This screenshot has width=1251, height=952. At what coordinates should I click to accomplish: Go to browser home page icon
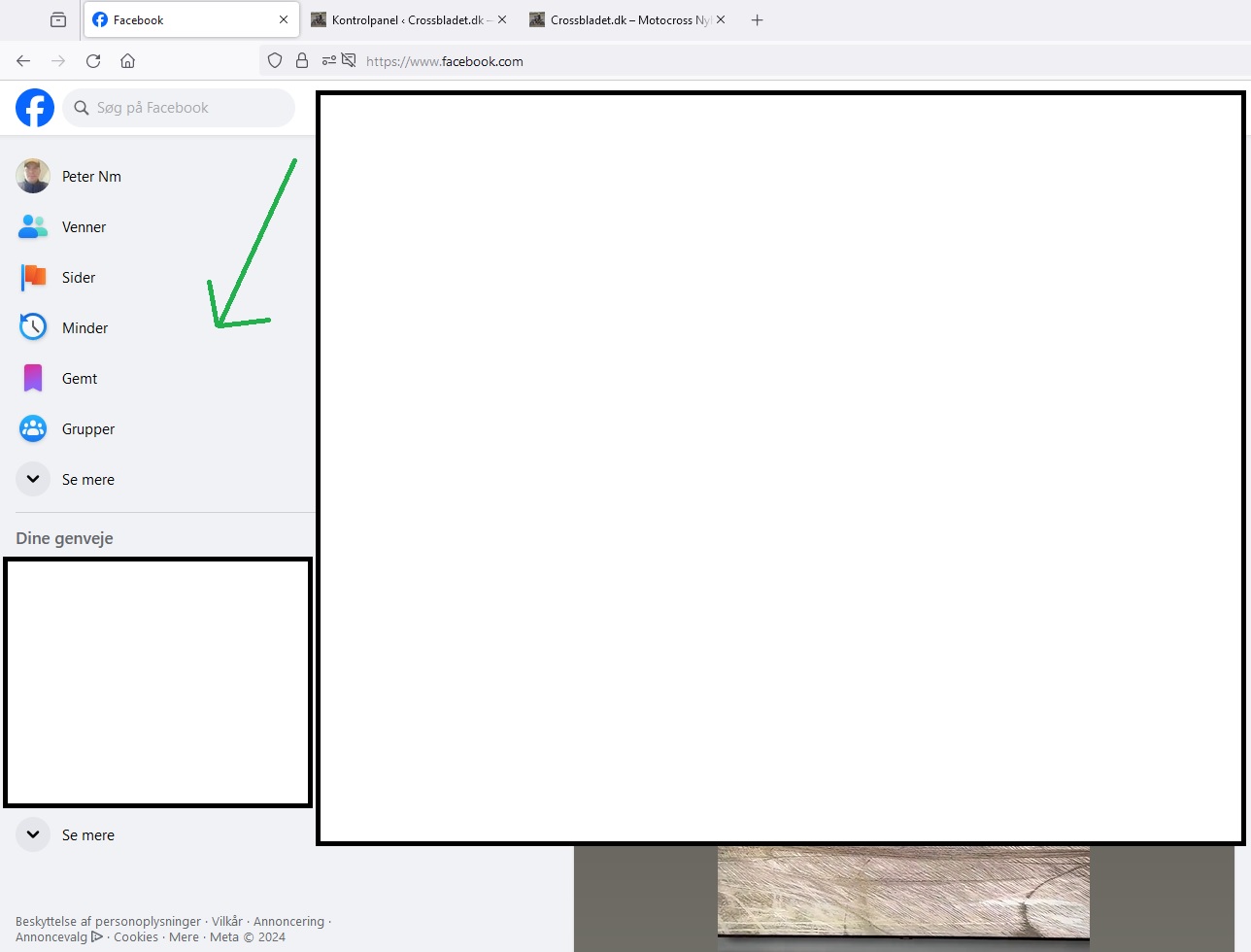point(127,61)
